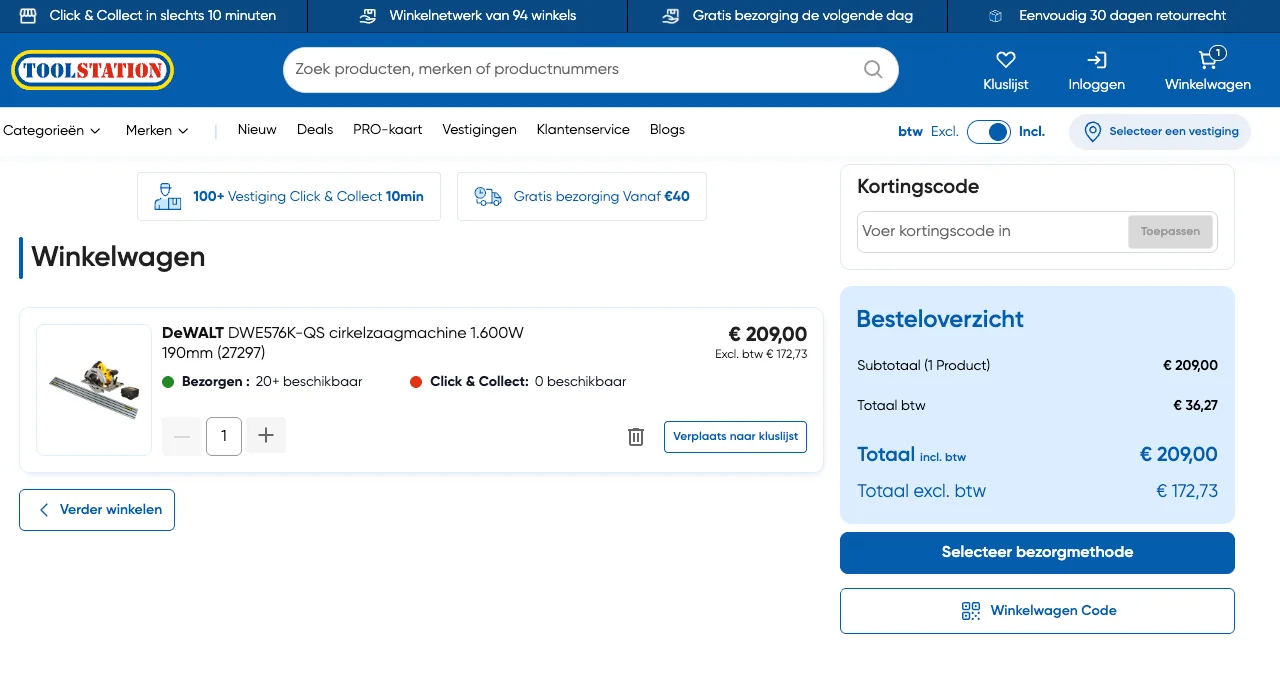1280x674 pixels.
Task: Expand the Categorieën dropdown
Action: (x=52, y=130)
